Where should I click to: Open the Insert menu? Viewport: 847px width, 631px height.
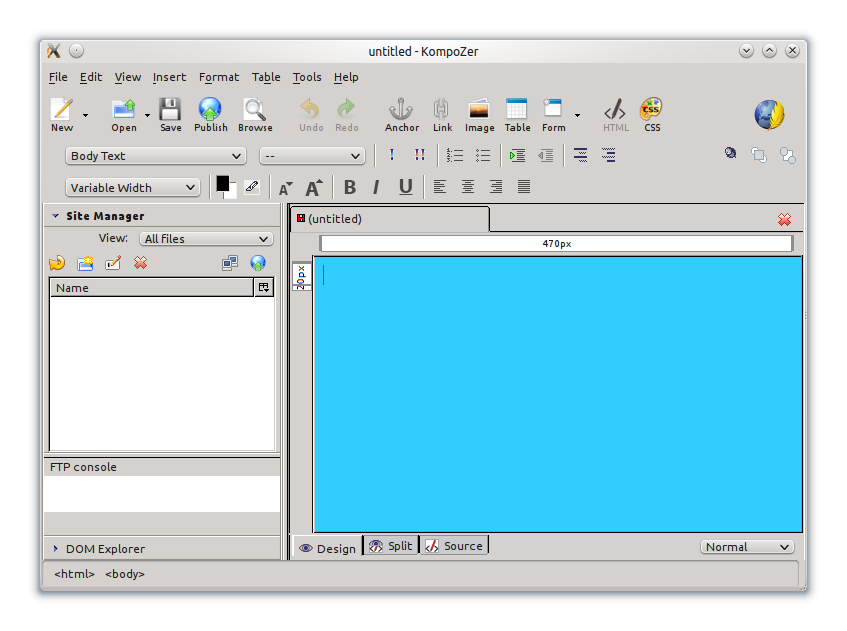click(169, 77)
